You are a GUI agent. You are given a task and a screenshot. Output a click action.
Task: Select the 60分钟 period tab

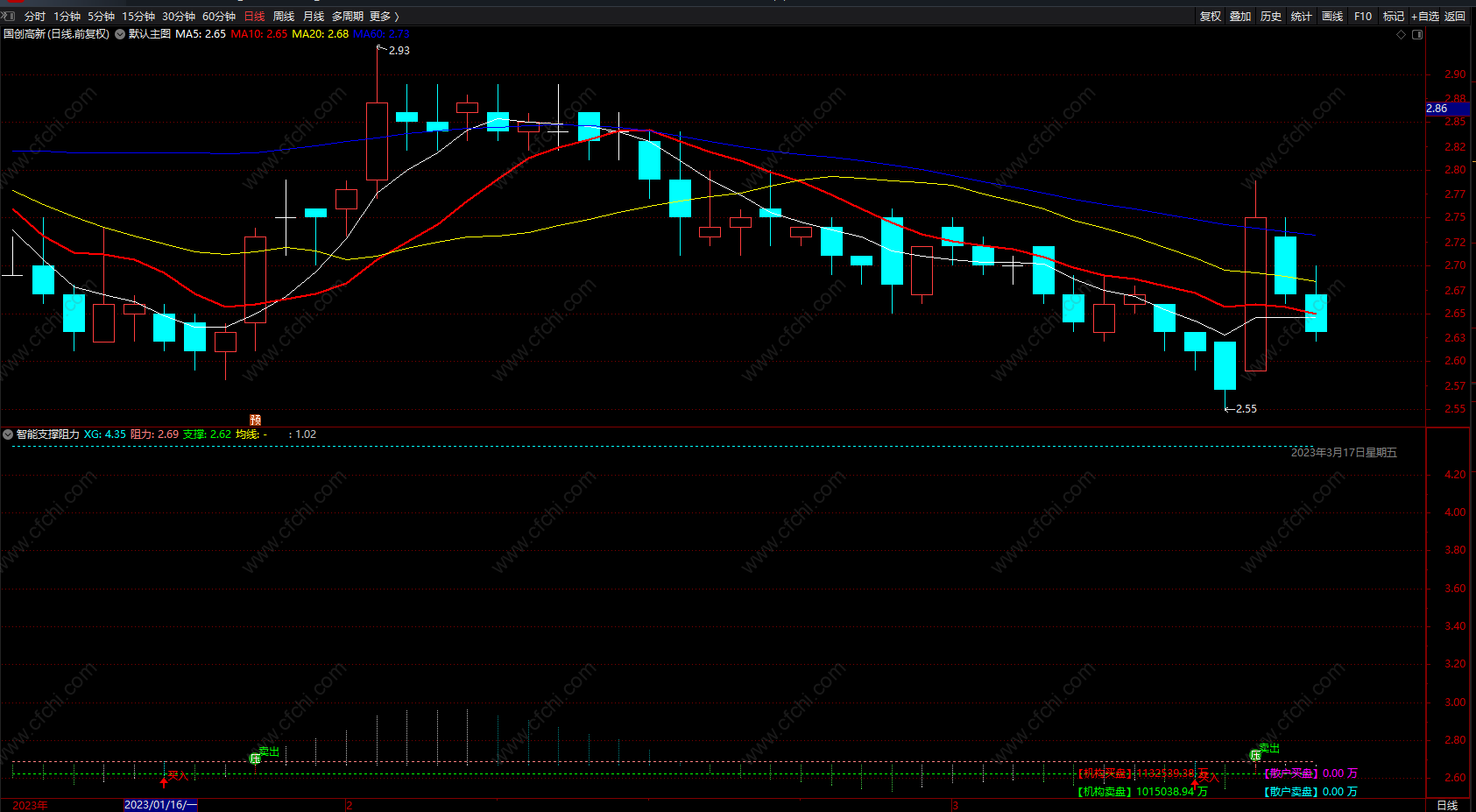coord(219,17)
